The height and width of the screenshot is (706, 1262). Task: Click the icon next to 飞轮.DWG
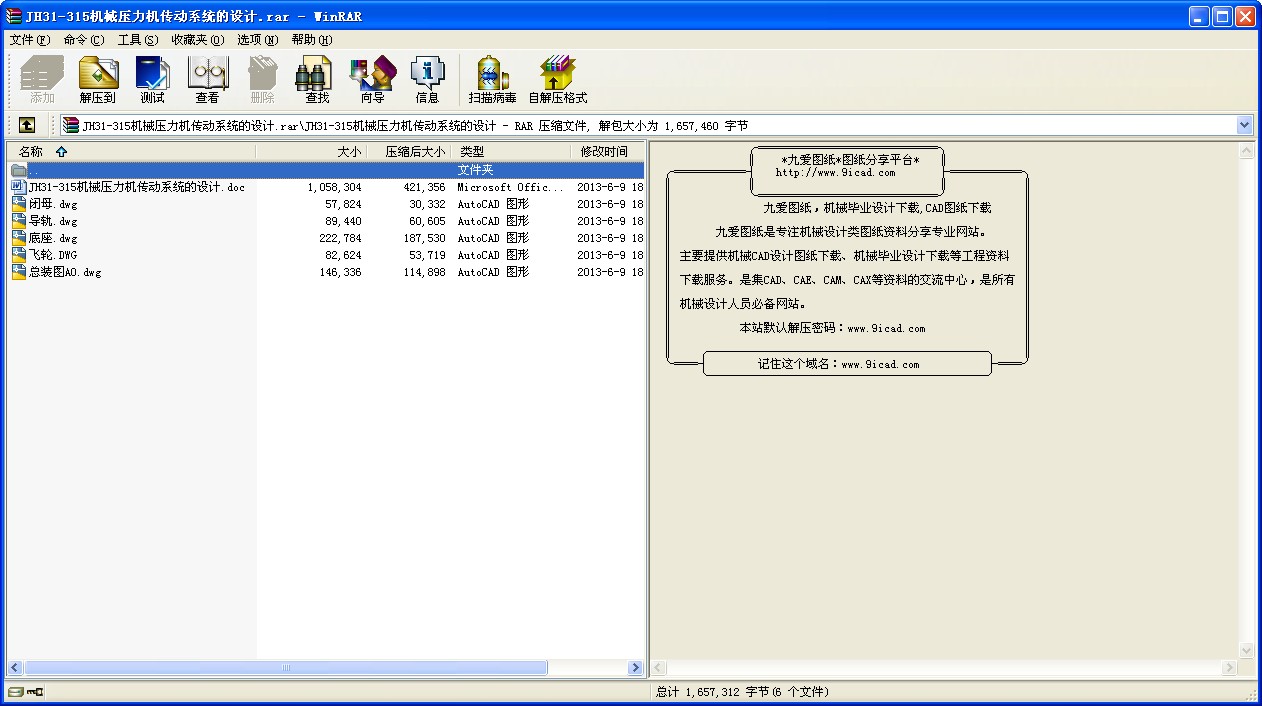[x=19, y=255]
